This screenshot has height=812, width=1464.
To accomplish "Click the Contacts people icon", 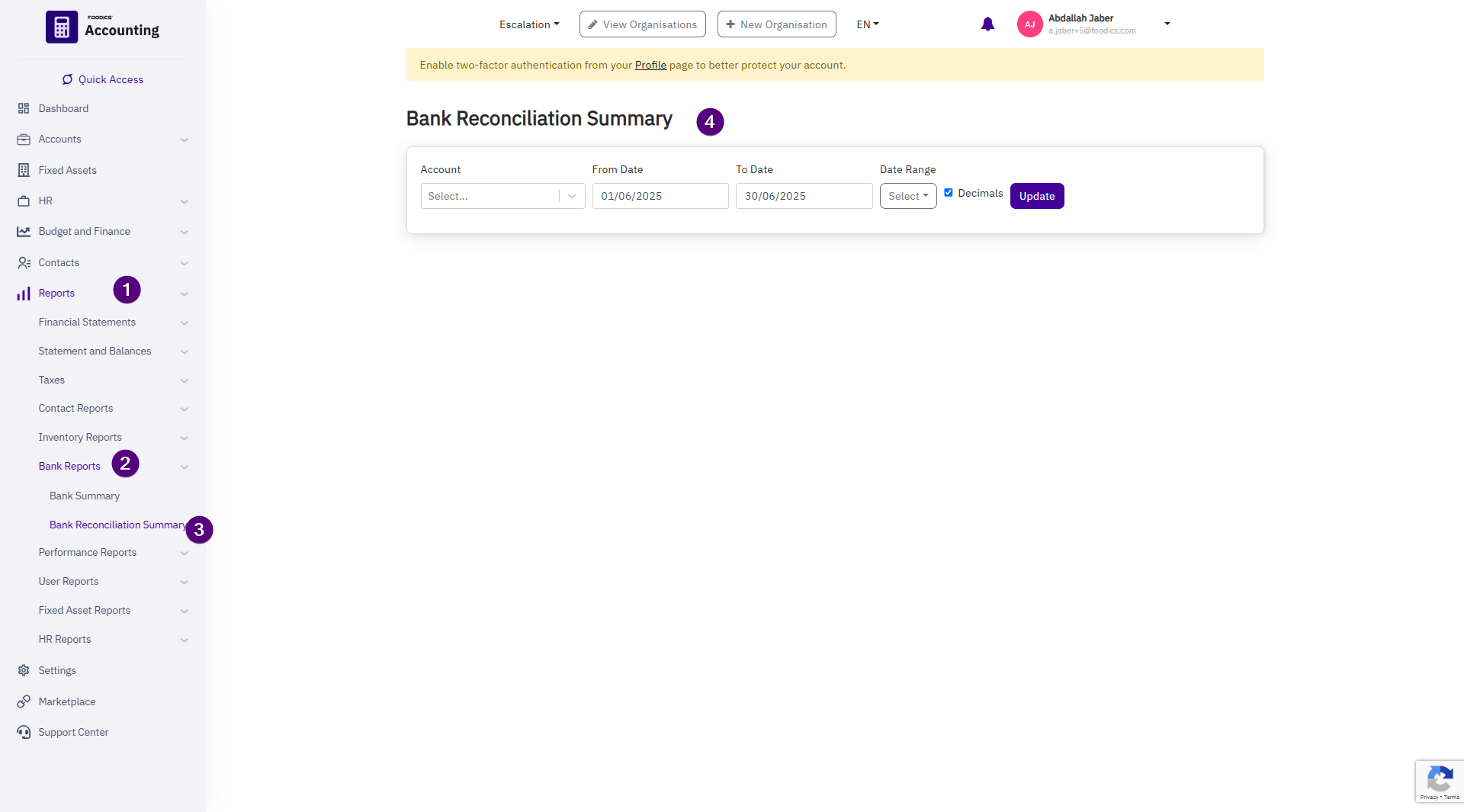I will (24, 262).
